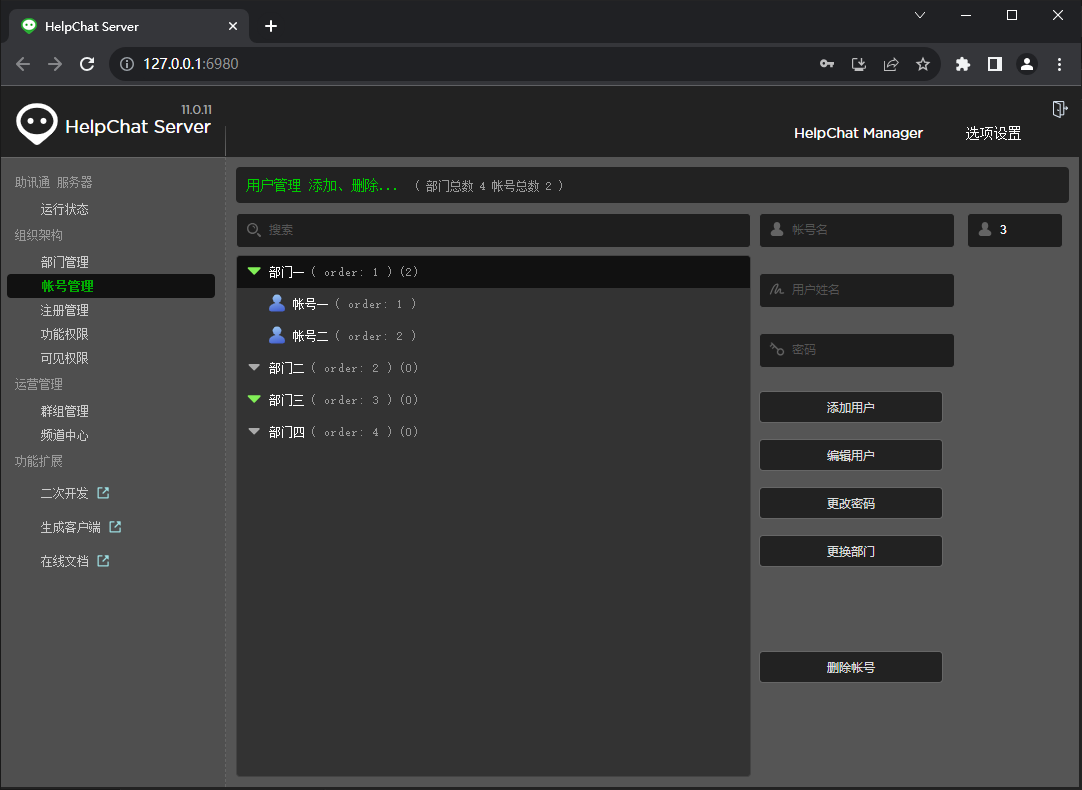Share this page via address bar icon
The image size is (1082, 790).
point(891,64)
